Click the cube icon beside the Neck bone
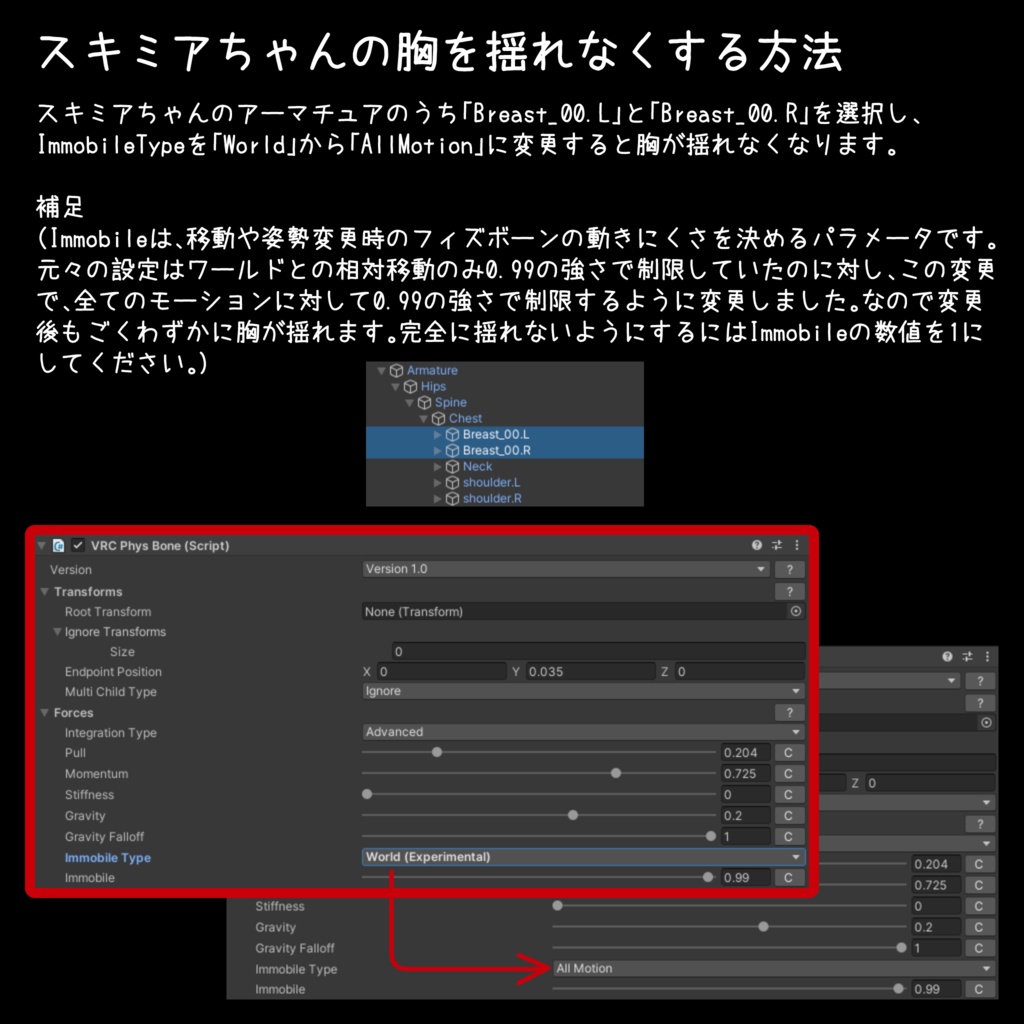This screenshot has height=1024, width=1024. (x=451, y=466)
